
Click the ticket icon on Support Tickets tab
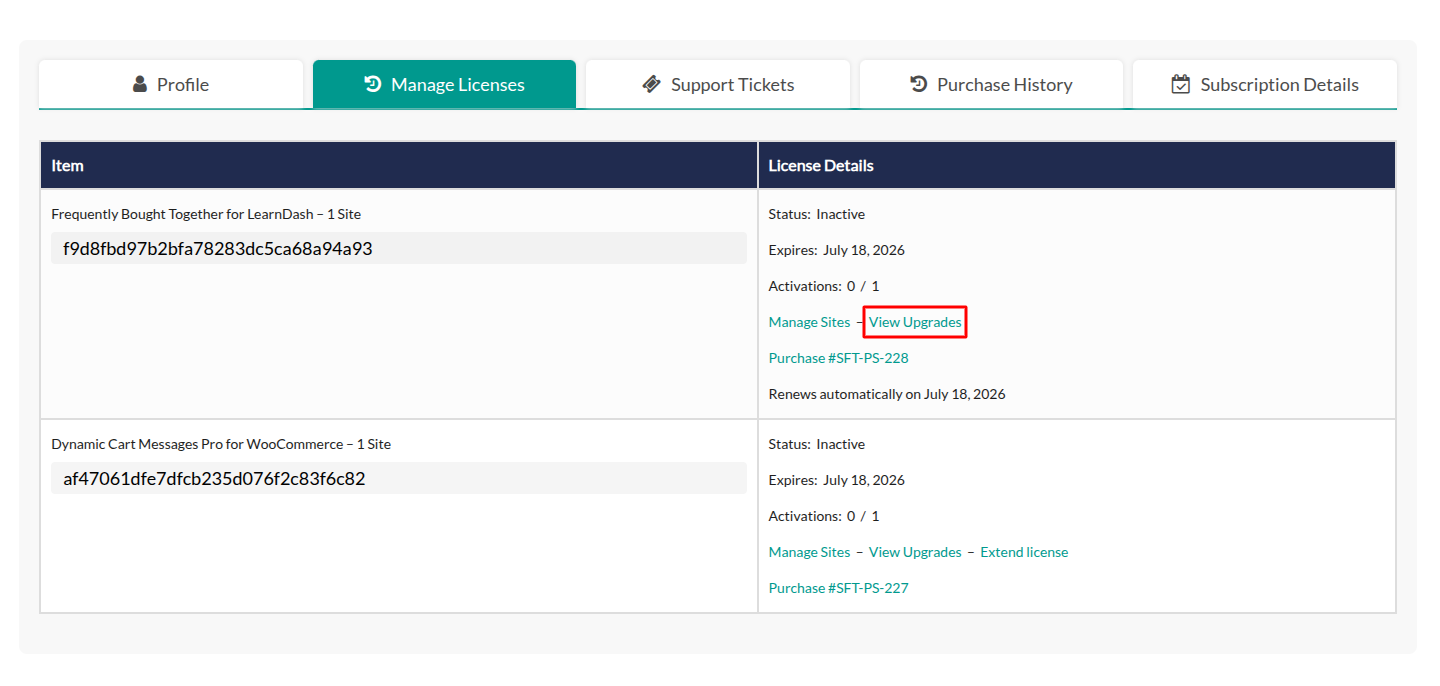pyautogui.click(x=652, y=85)
